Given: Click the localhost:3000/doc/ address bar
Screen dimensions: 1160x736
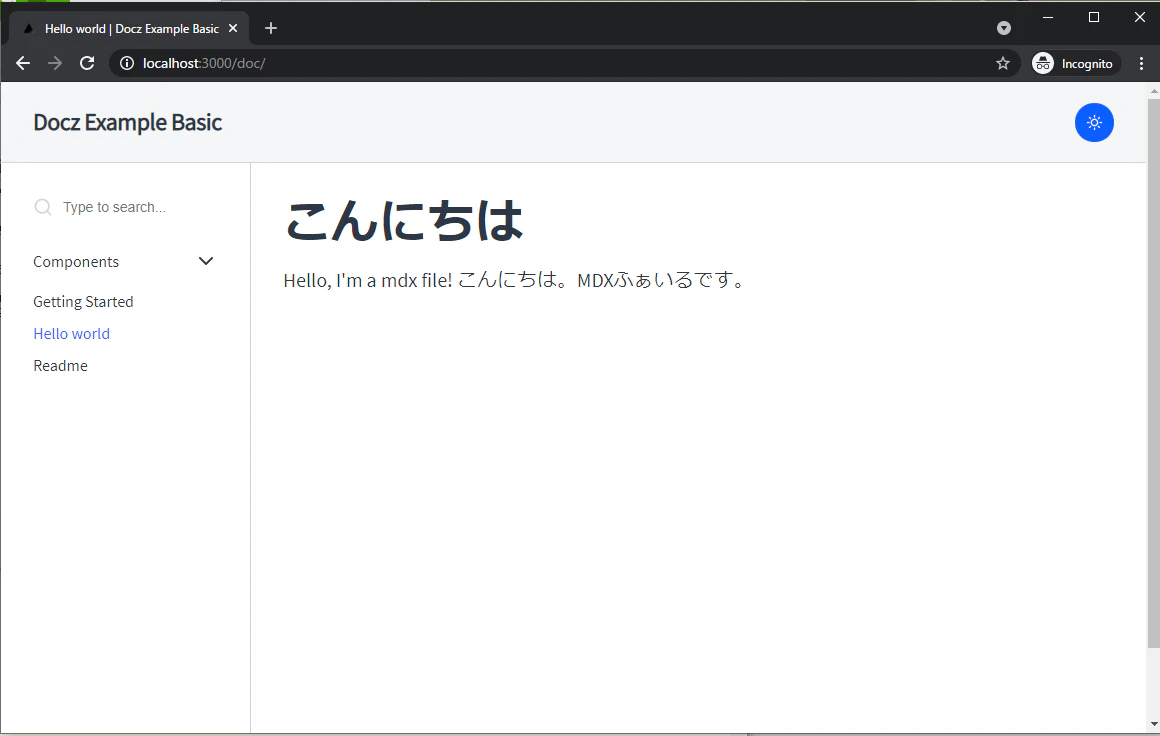Looking at the screenshot, I should [x=564, y=64].
